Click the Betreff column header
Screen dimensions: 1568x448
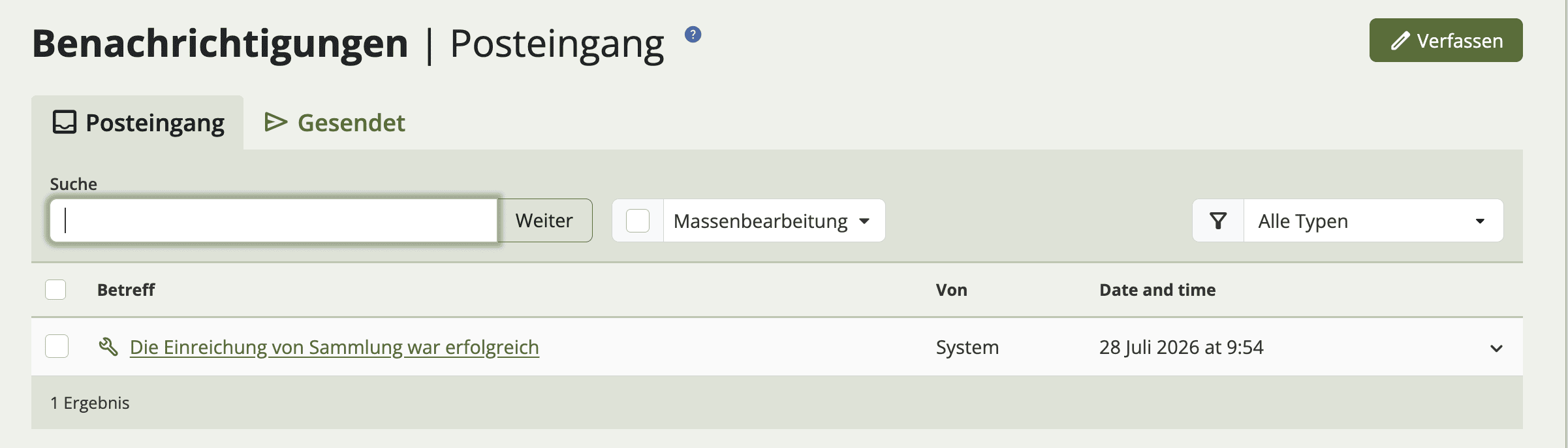126,290
